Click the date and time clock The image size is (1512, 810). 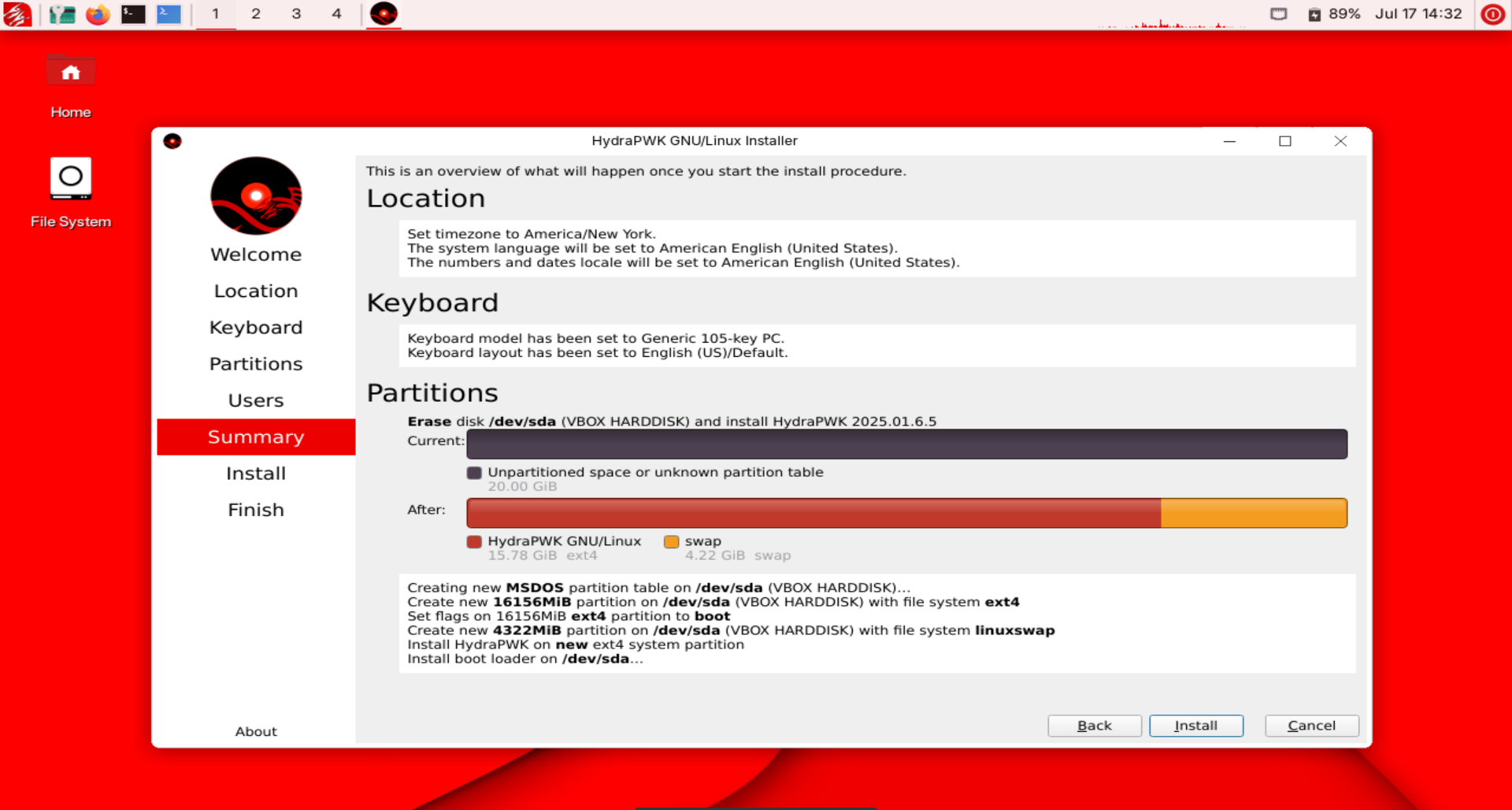point(1417,14)
